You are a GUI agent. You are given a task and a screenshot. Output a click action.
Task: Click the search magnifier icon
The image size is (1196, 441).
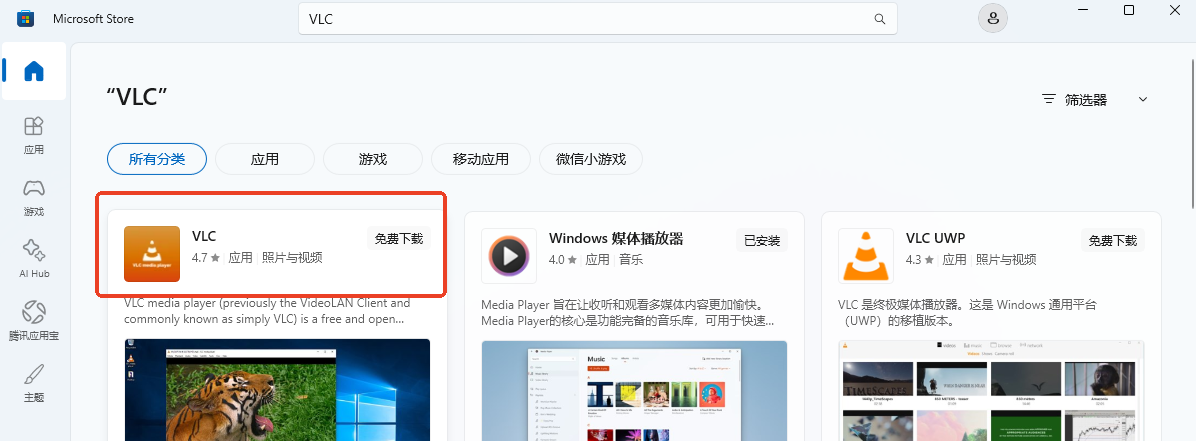(x=879, y=19)
